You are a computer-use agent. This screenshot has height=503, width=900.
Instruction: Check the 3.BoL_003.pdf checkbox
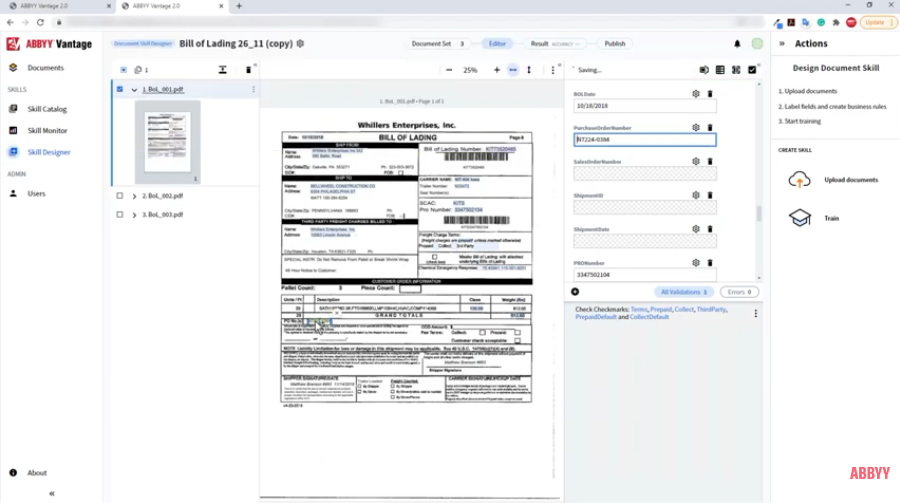[x=119, y=214]
